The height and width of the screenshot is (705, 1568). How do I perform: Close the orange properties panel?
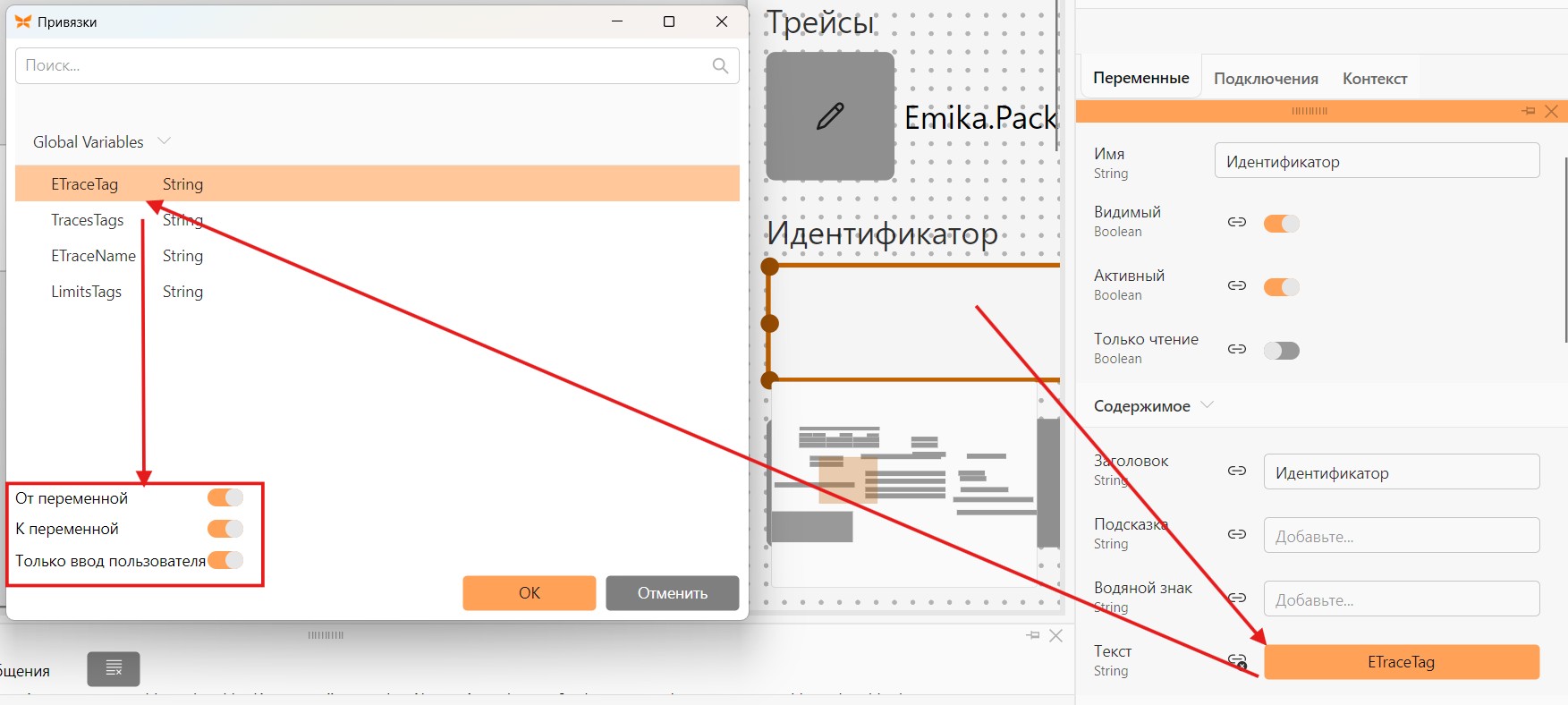(1552, 111)
